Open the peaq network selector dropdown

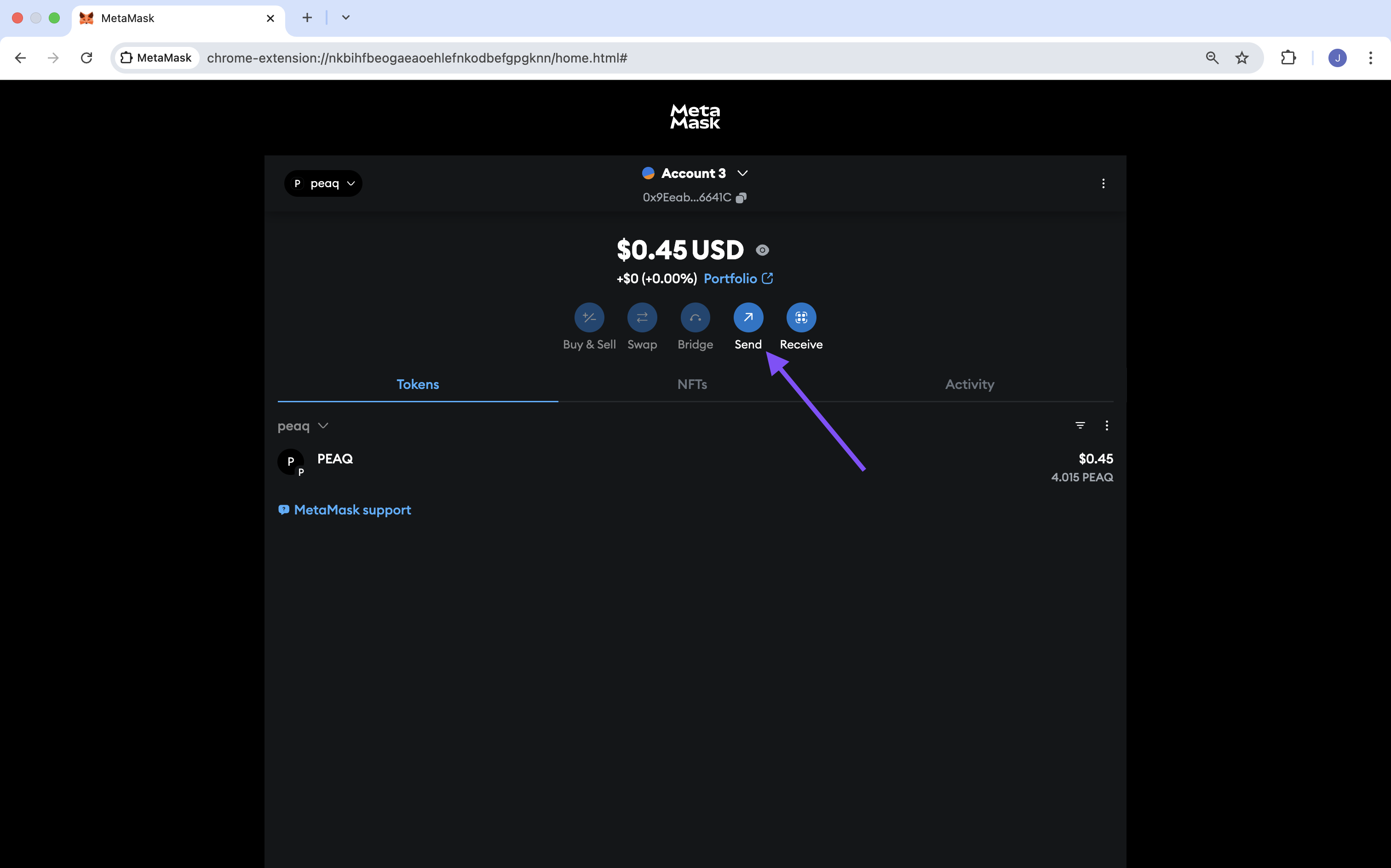(x=323, y=183)
